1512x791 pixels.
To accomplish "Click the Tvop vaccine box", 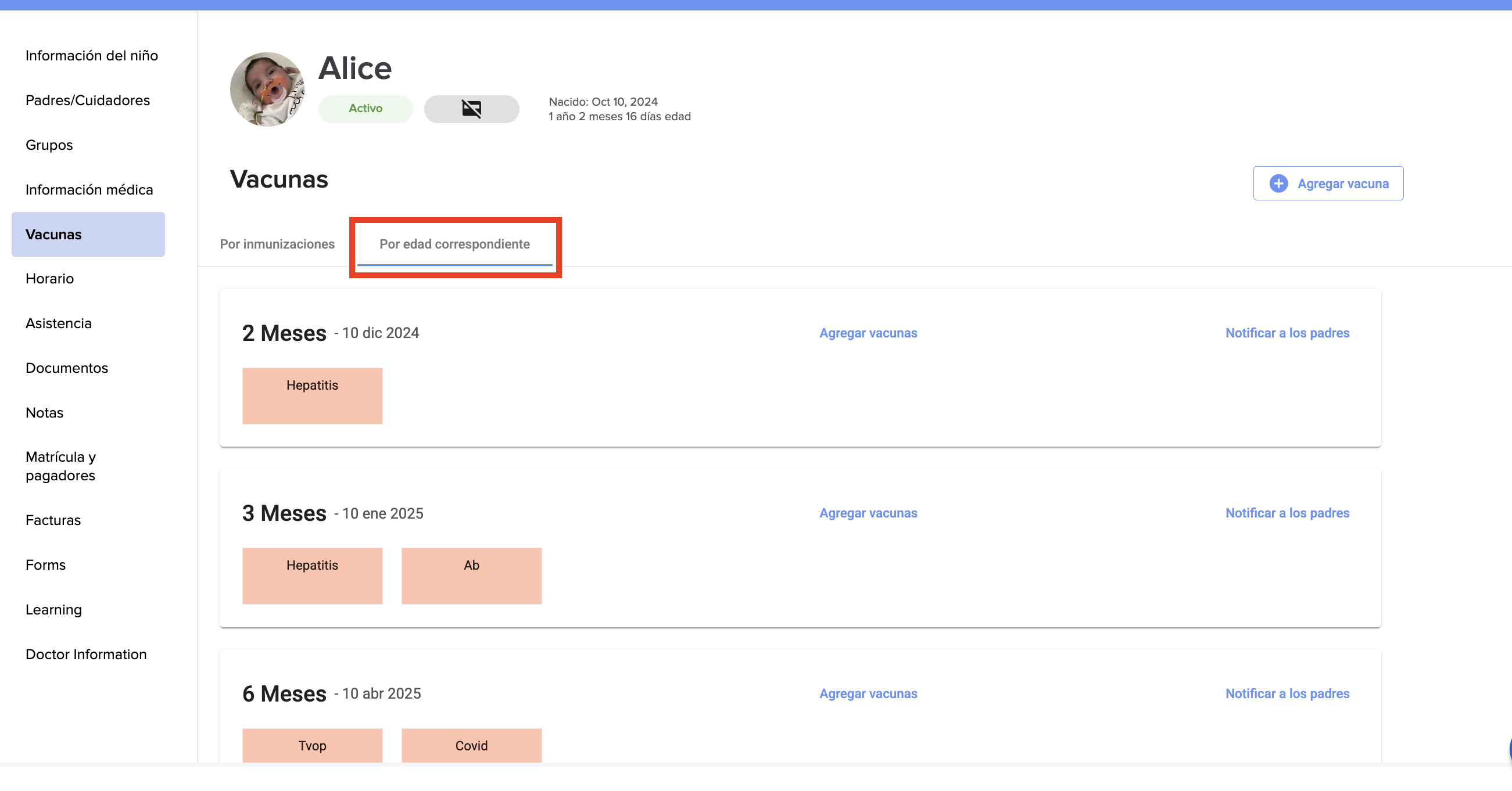I will (312, 745).
